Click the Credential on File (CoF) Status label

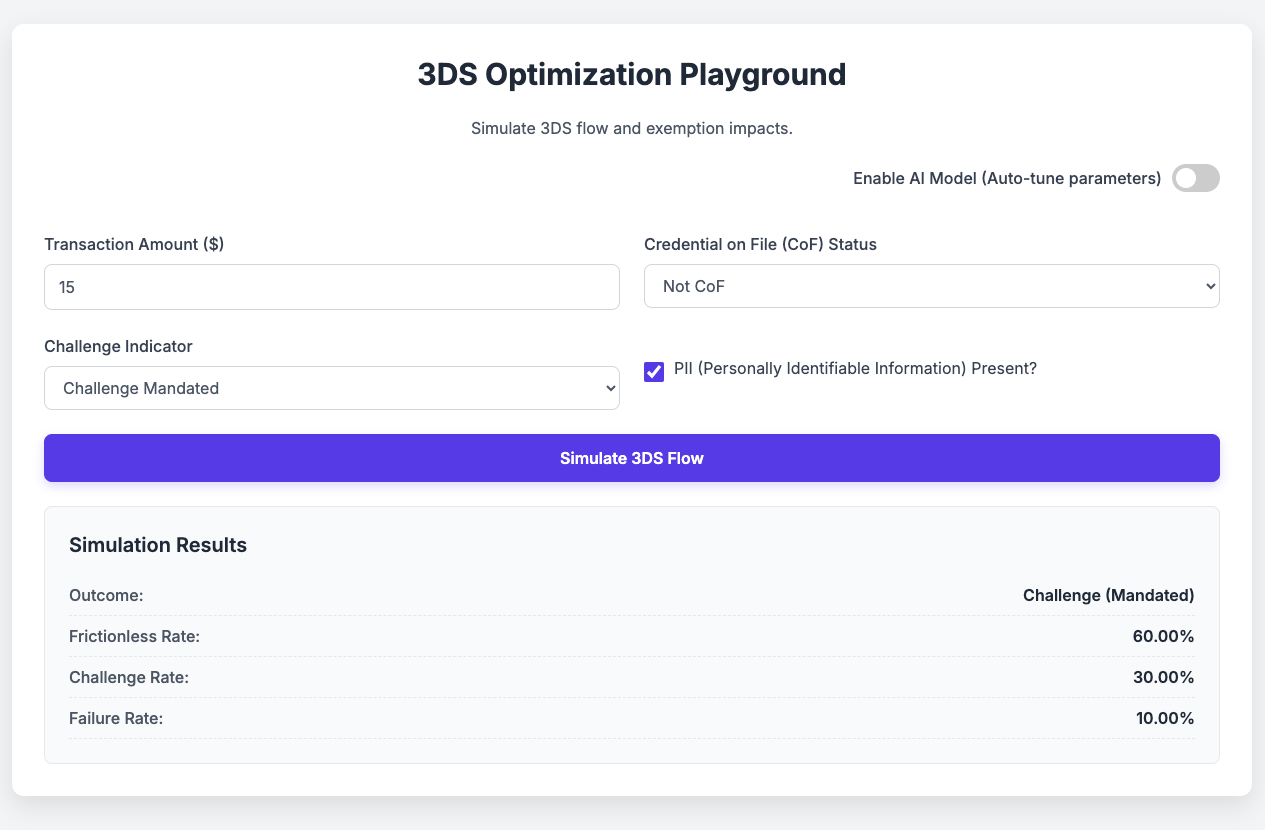[760, 244]
